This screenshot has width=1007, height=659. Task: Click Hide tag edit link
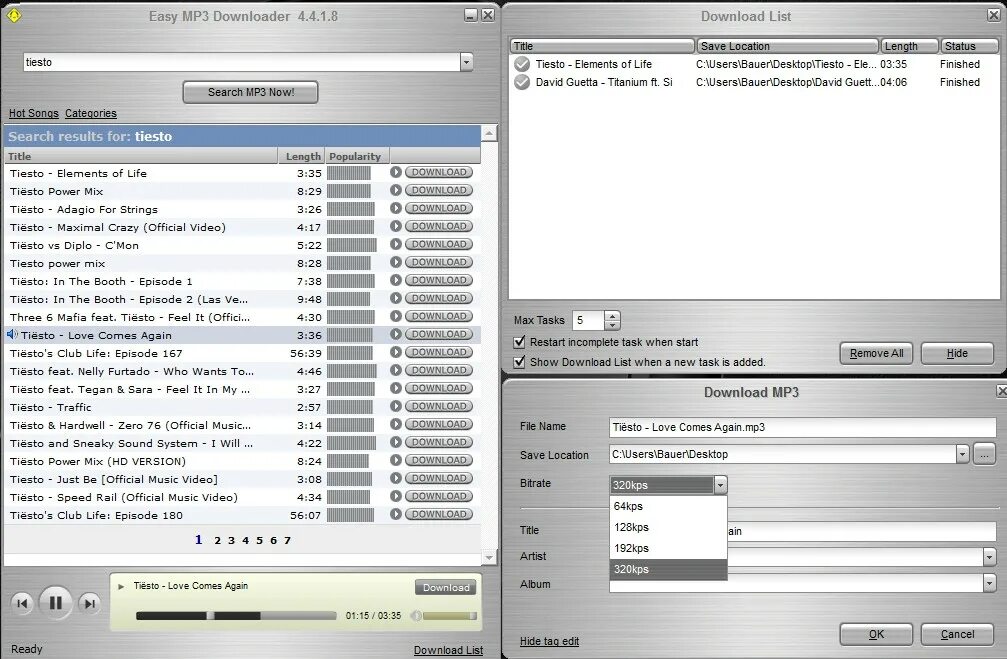[549, 641]
